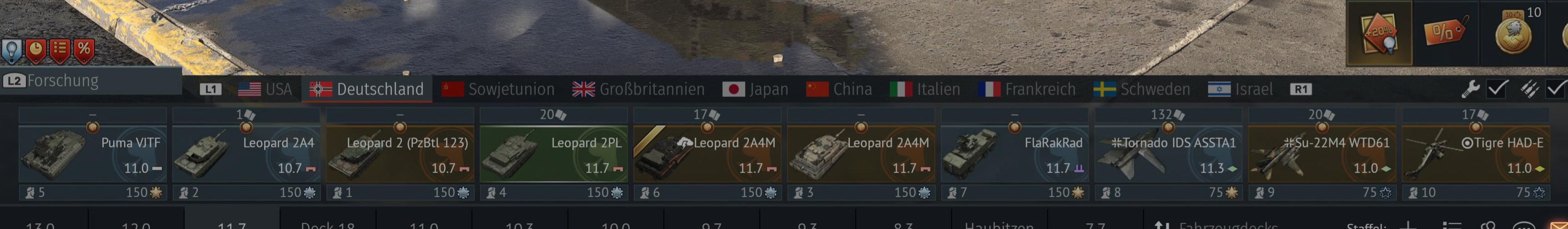Click the wrench auto-repair icon

1471,89
